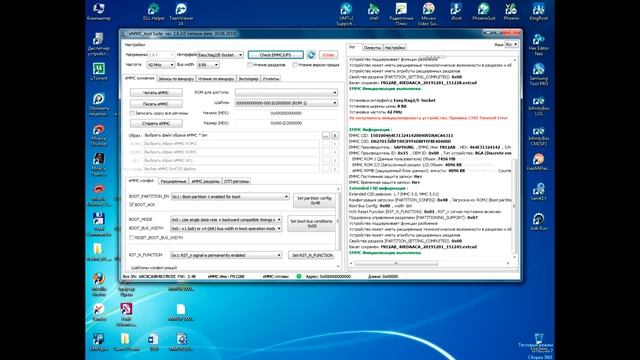The image size is (640, 360).
Task: Click the 'Писать eMMC' button
Action: [x=156, y=104]
